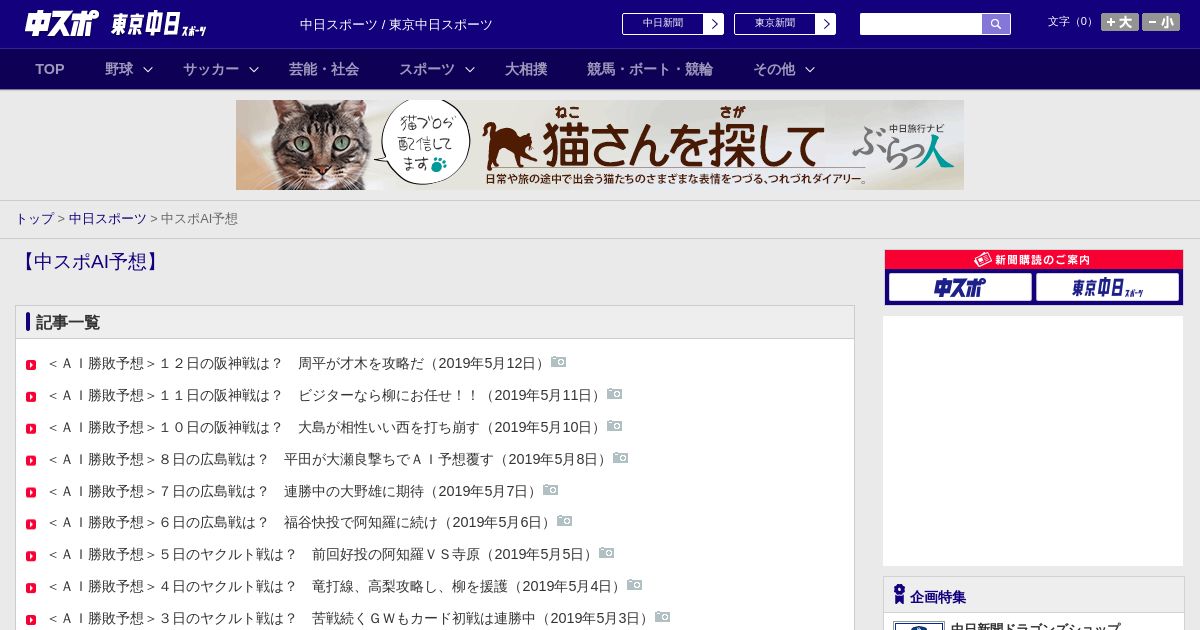Viewport: 1200px width, 630px height.
Task: Click the search magnifier button
Action: (x=996, y=24)
